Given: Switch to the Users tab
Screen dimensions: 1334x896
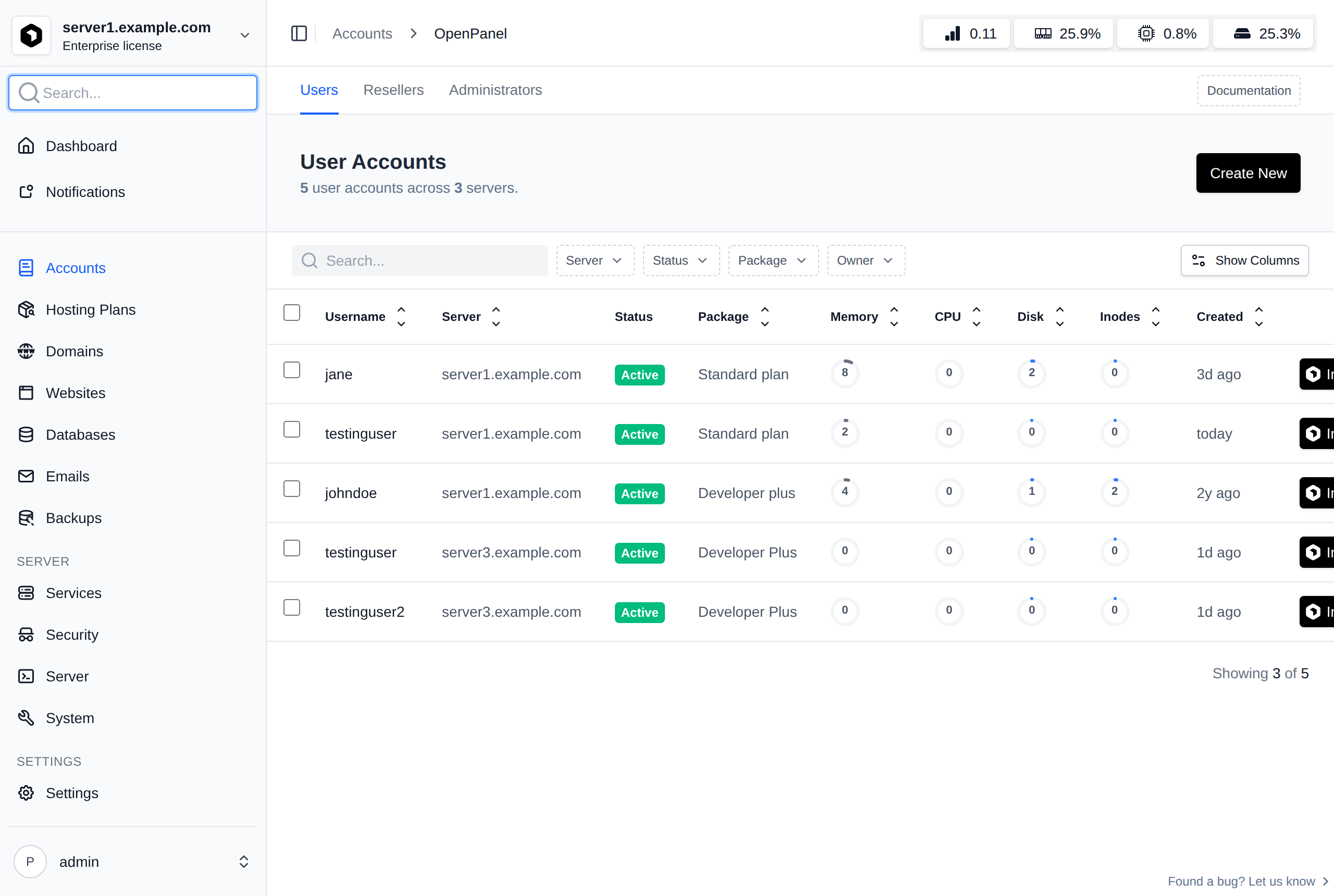Looking at the screenshot, I should click(319, 90).
